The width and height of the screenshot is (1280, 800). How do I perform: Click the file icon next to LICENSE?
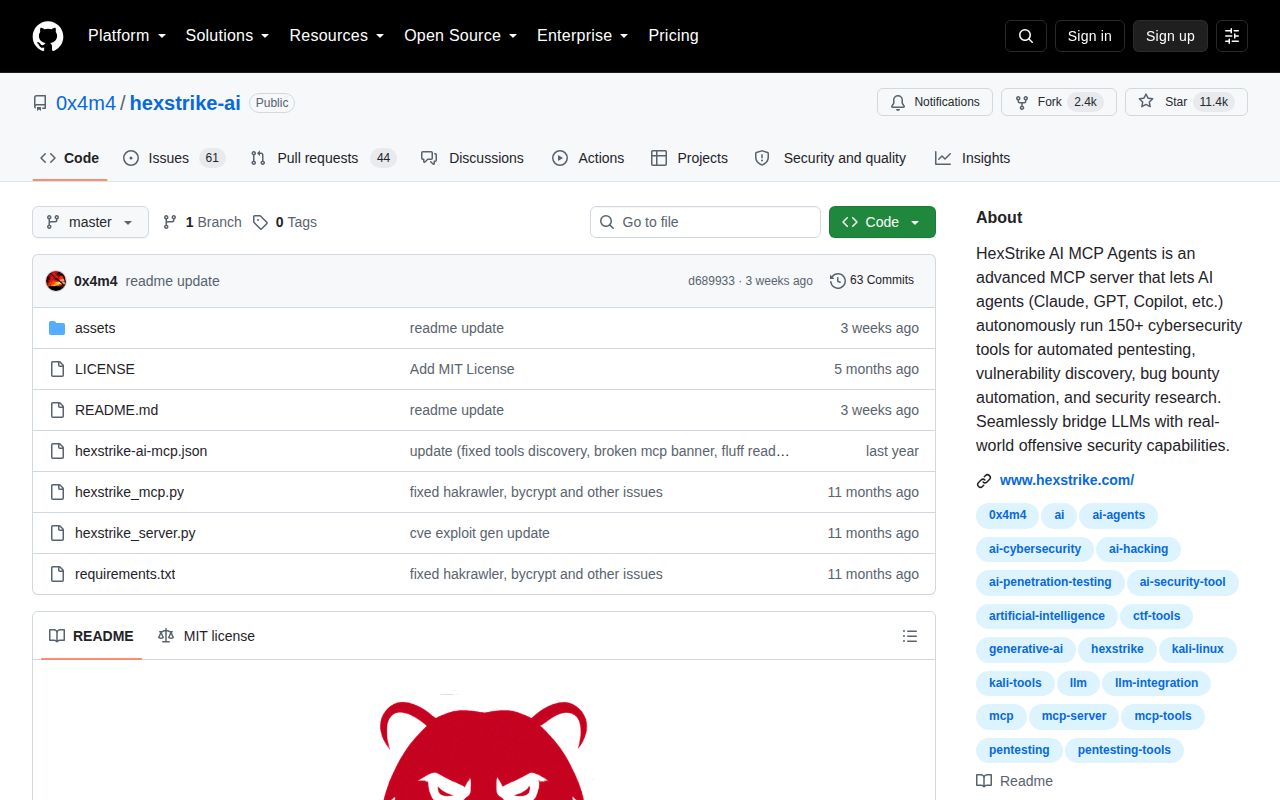pyautogui.click(x=57, y=369)
